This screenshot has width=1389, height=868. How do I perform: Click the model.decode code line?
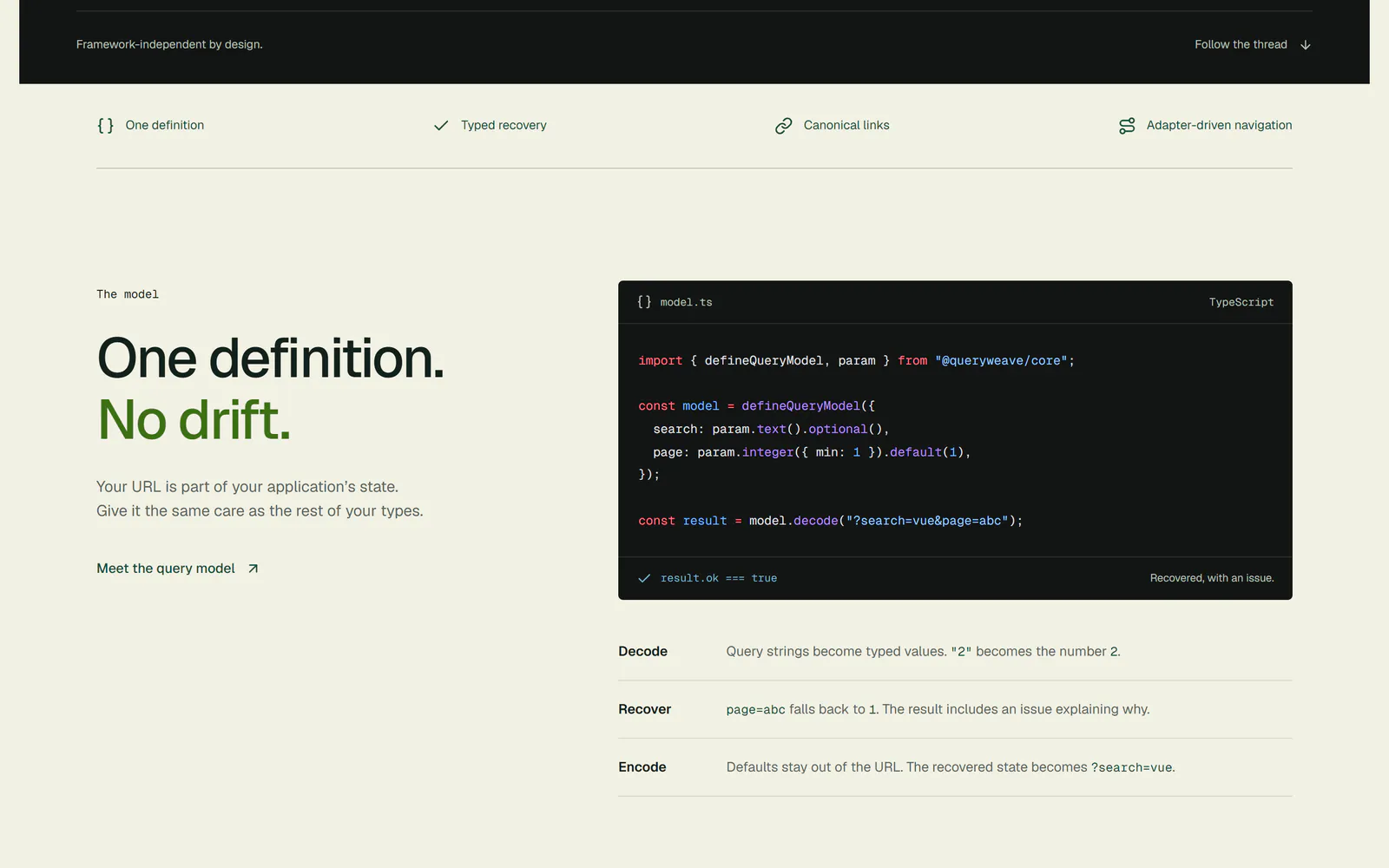[831, 521]
